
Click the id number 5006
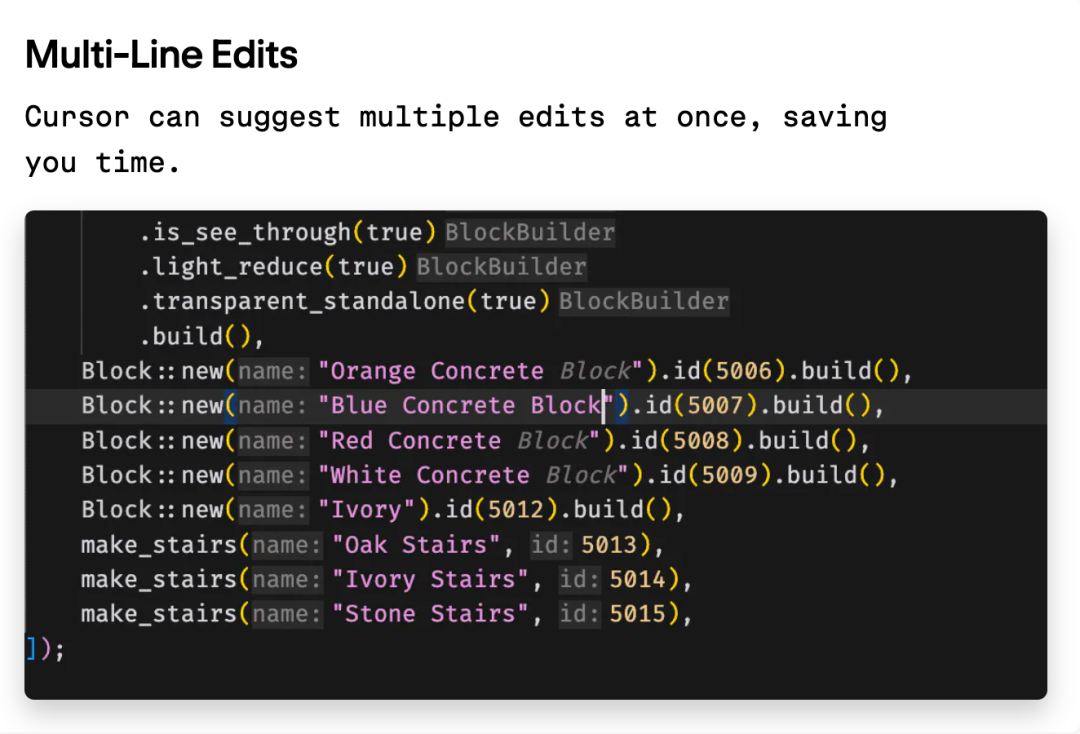(x=743, y=371)
